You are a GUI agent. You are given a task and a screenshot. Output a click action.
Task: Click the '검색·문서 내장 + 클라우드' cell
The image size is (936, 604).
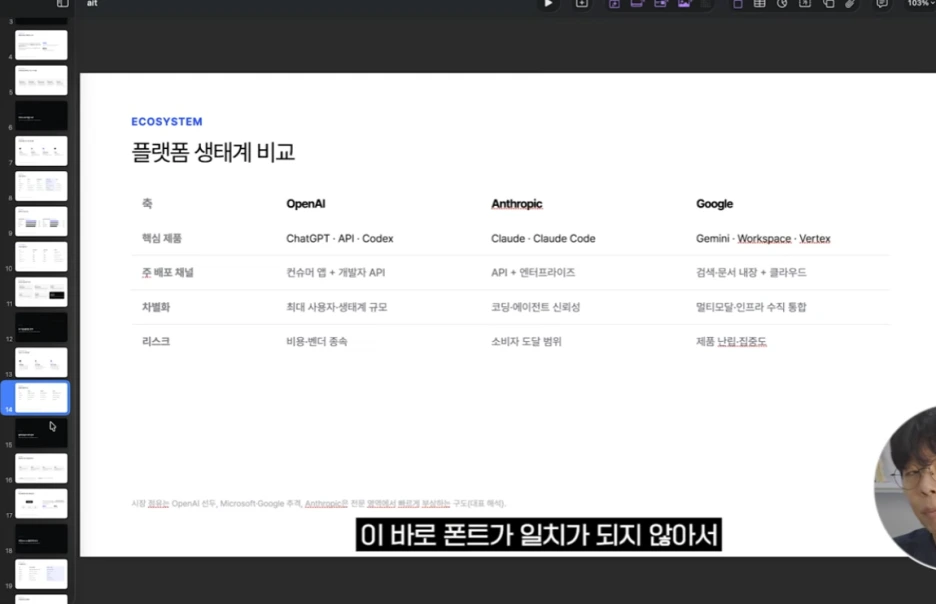[751, 272]
